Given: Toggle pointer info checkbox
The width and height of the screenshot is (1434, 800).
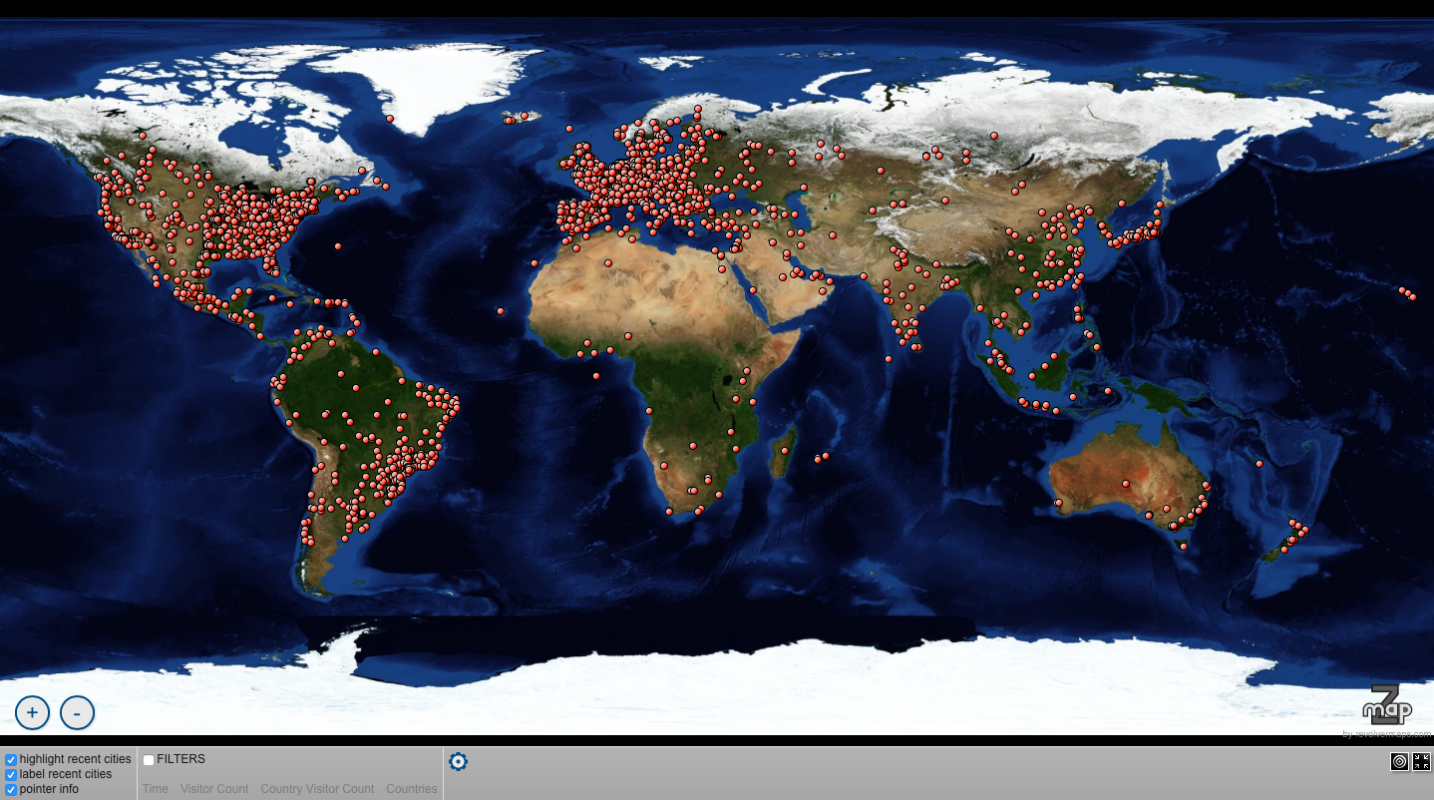Looking at the screenshot, I should [x=11, y=790].
